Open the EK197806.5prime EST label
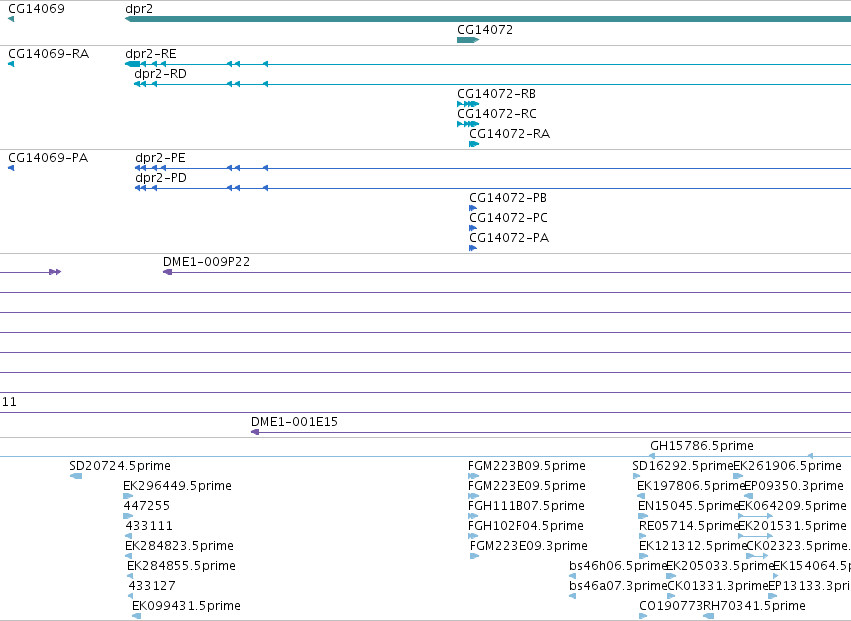 tap(690, 486)
